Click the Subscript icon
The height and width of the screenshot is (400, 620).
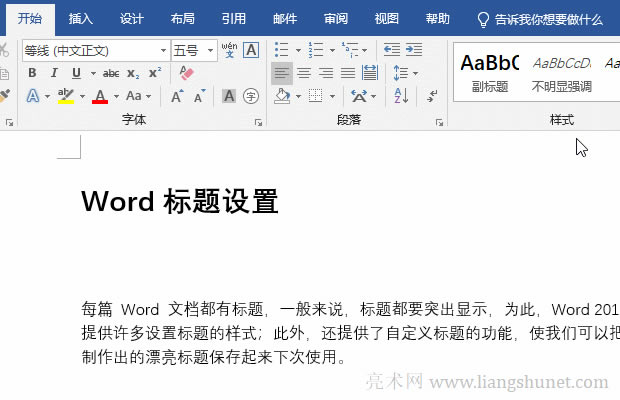pos(133,73)
